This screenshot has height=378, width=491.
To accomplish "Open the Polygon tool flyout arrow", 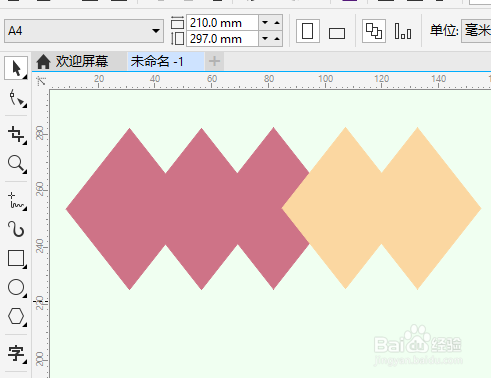I will [x=25, y=325].
